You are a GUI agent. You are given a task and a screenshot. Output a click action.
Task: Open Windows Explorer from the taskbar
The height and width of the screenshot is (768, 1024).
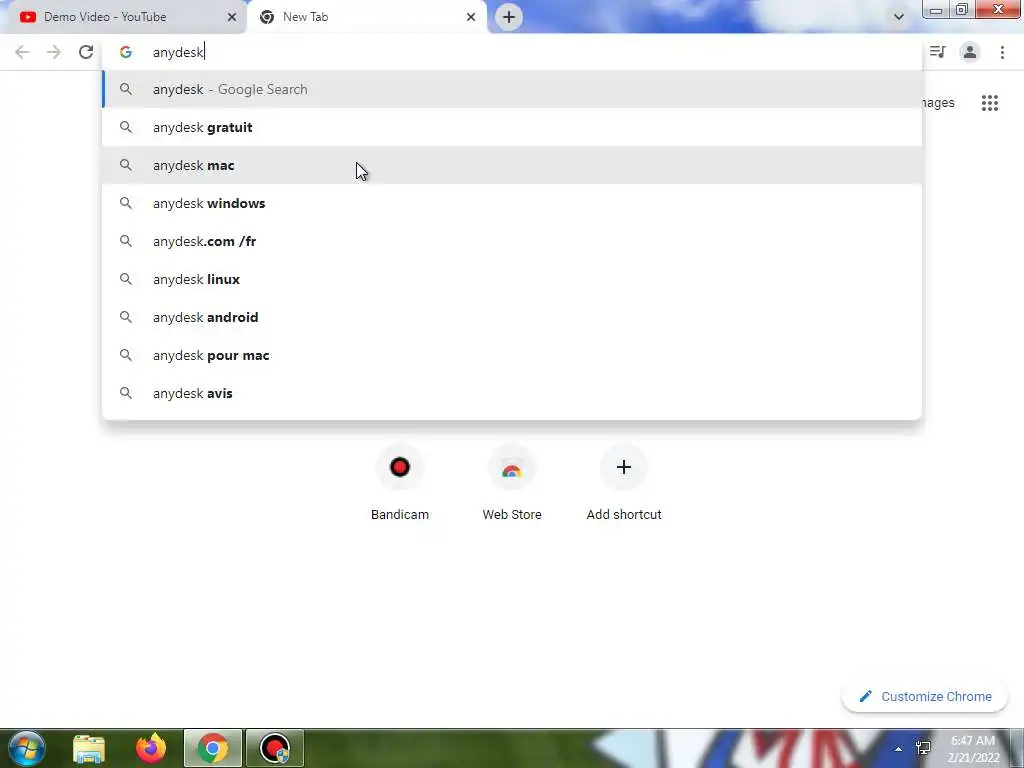point(89,748)
